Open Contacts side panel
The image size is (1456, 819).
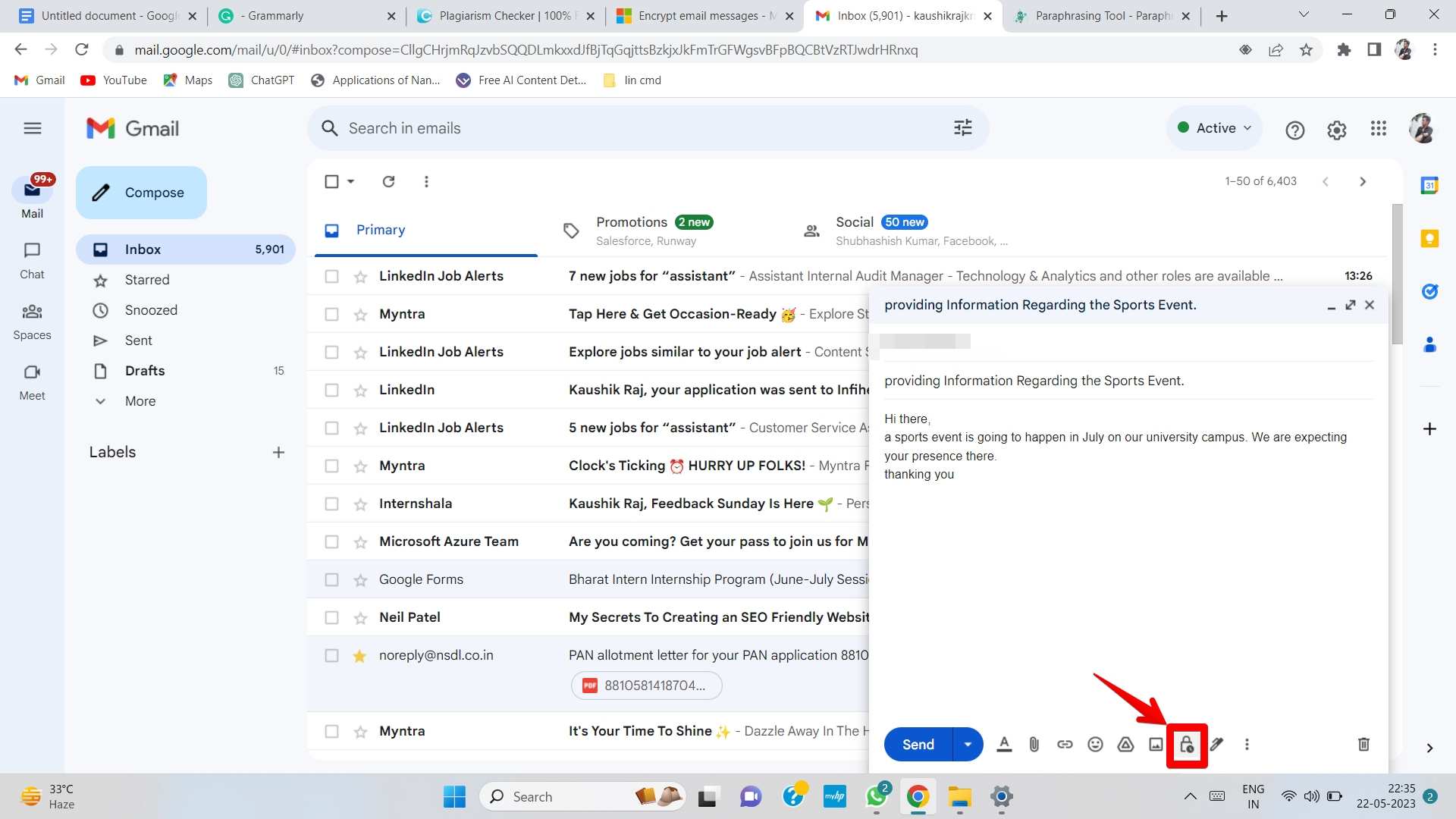click(x=1429, y=345)
